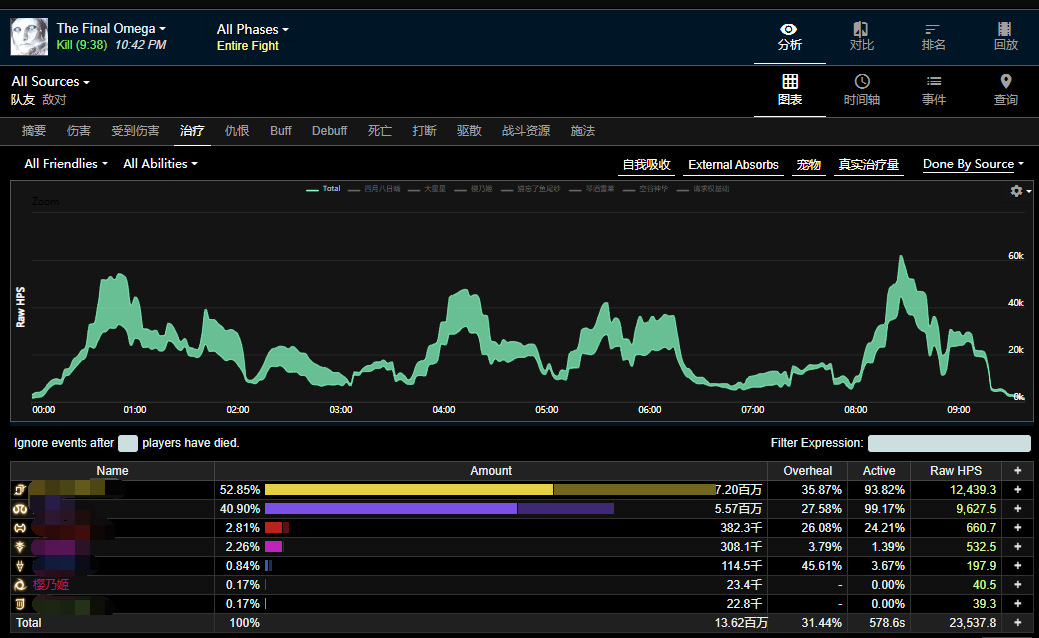Open the chart settings gear icon

(1017, 191)
